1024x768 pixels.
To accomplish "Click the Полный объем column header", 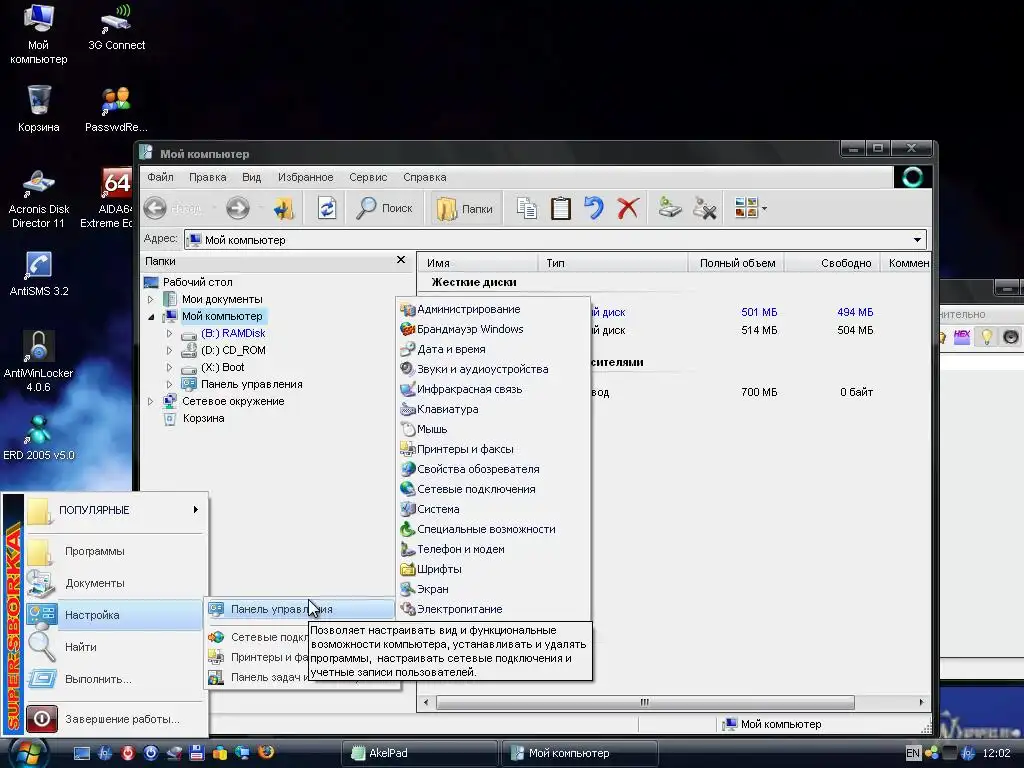I will (x=737, y=263).
